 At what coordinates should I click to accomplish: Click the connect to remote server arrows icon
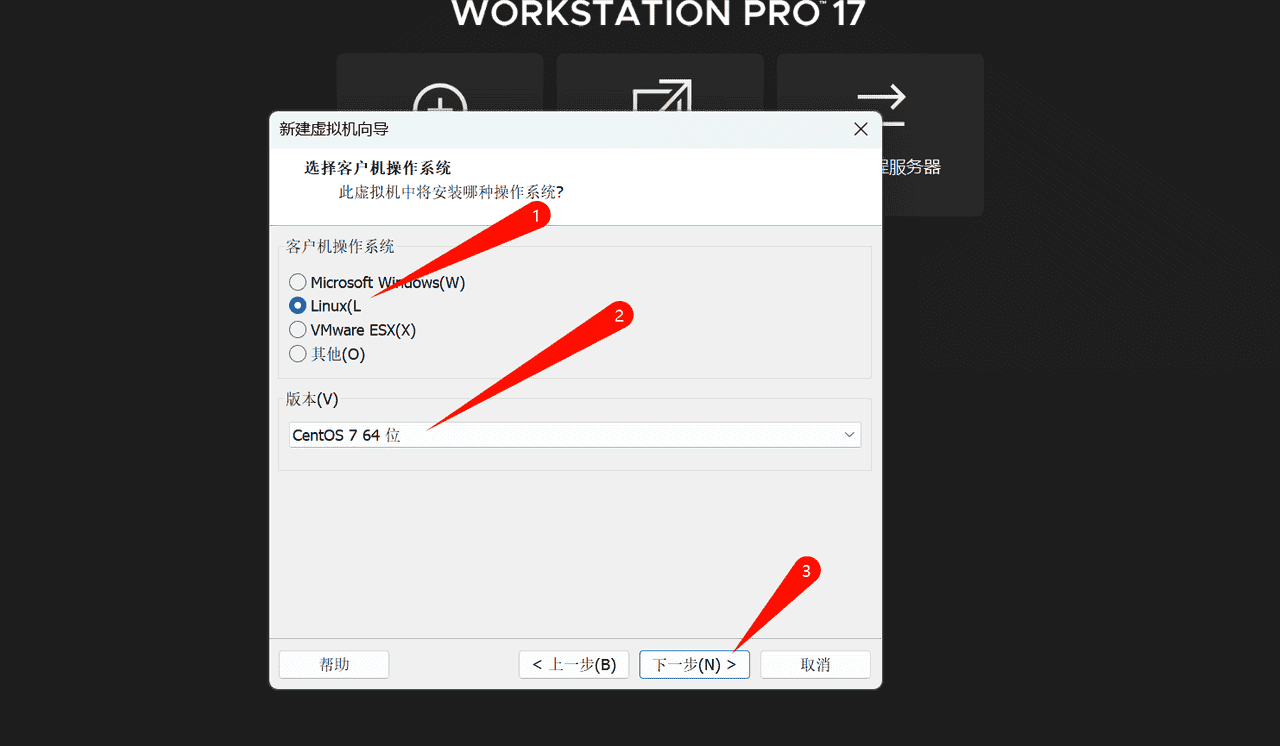click(x=881, y=105)
